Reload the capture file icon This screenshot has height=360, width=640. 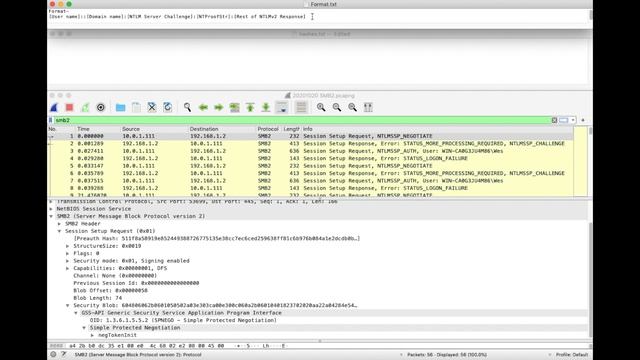(167, 107)
